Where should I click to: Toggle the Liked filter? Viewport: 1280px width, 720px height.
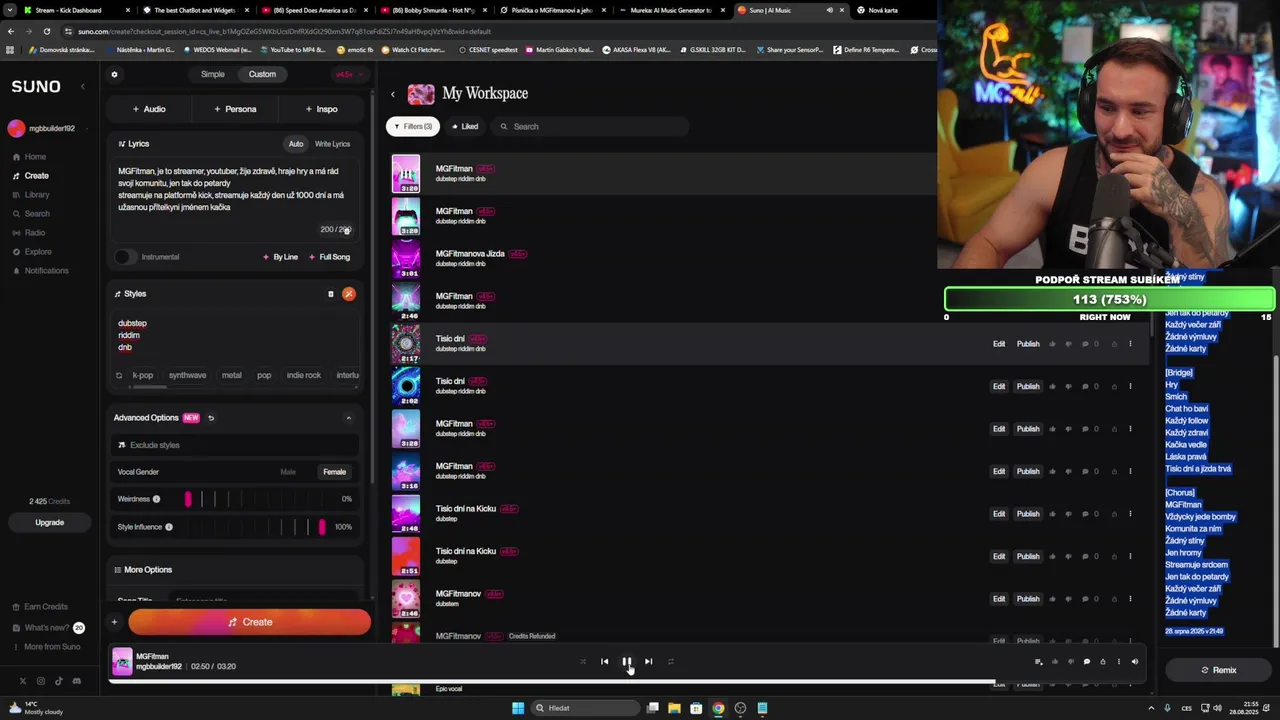tap(464, 127)
